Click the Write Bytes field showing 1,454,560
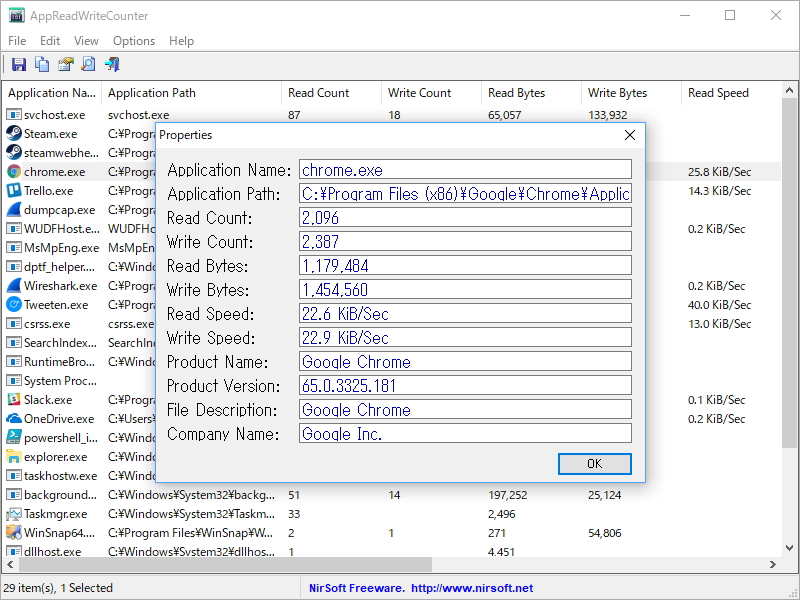 [465, 289]
